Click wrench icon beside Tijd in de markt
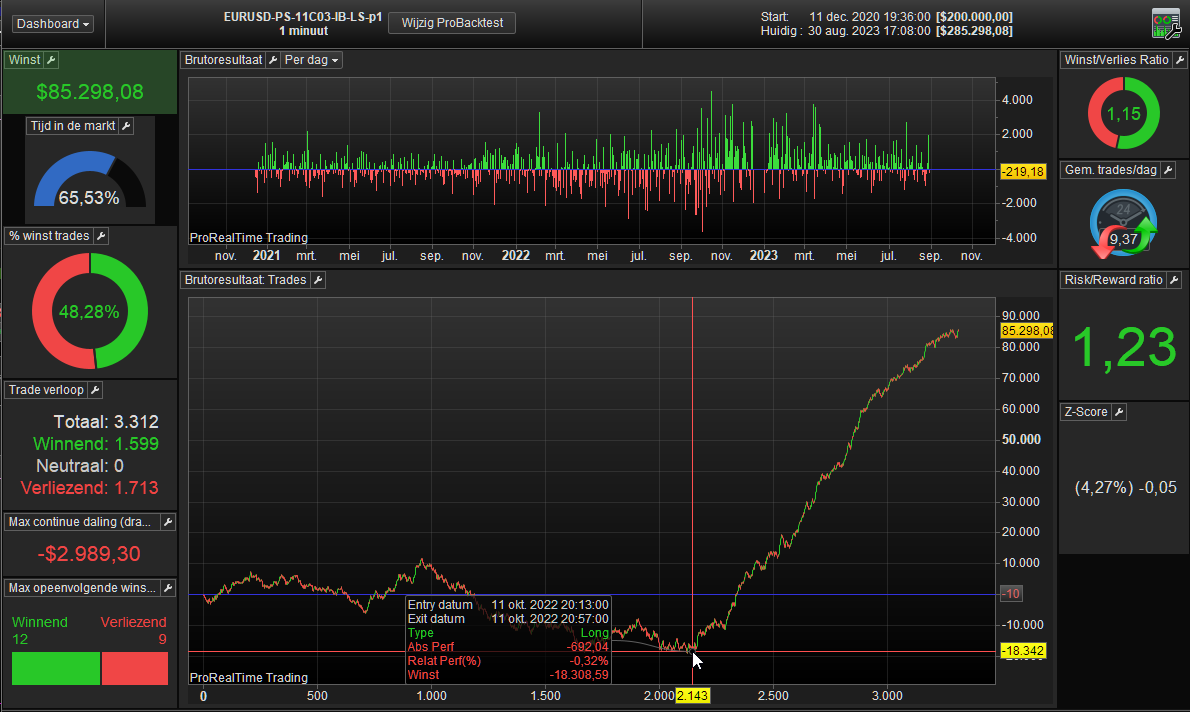 [x=126, y=126]
